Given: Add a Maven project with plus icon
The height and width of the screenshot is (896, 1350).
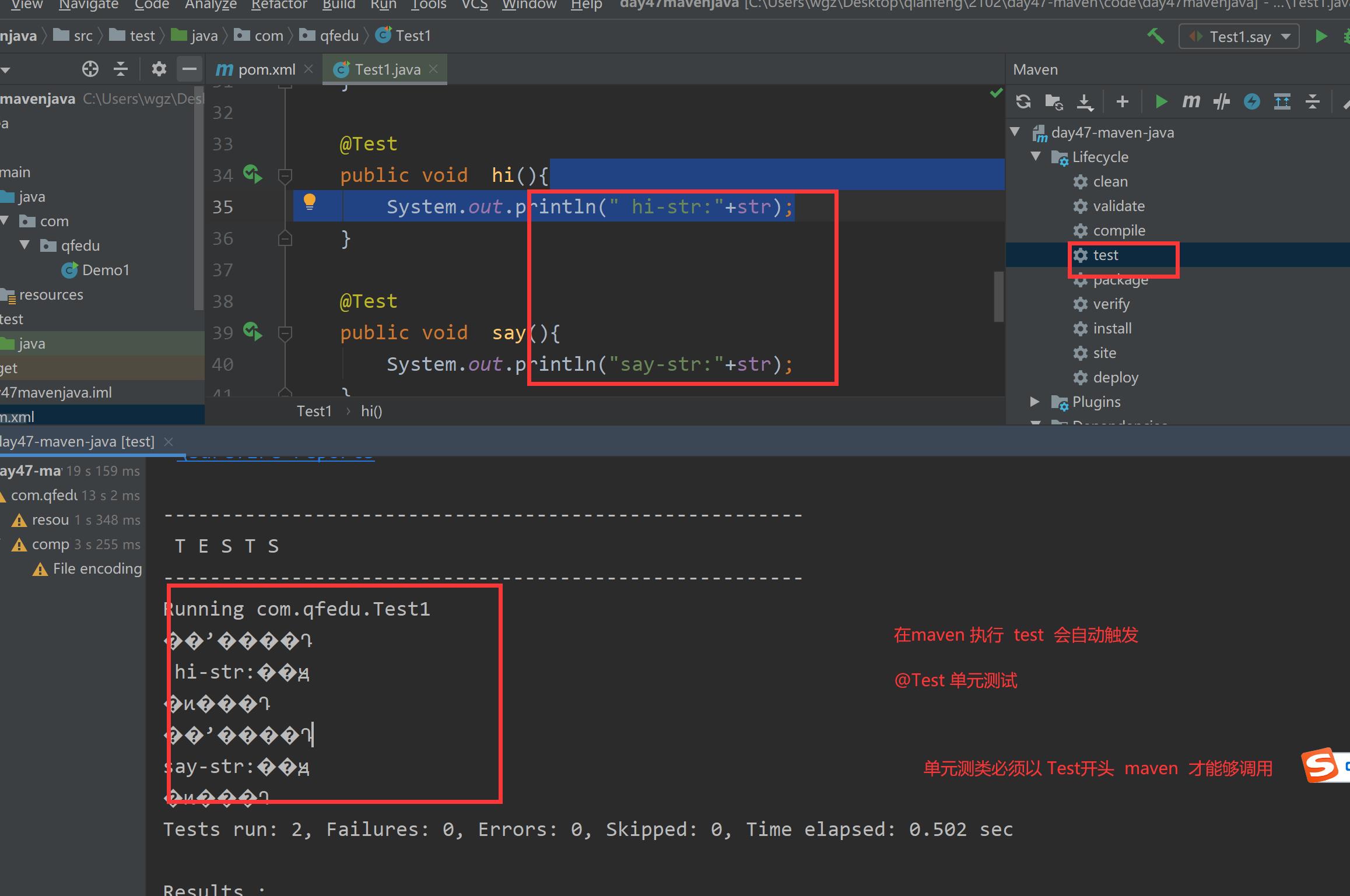Looking at the screenshot, I should click(1122, 102).
